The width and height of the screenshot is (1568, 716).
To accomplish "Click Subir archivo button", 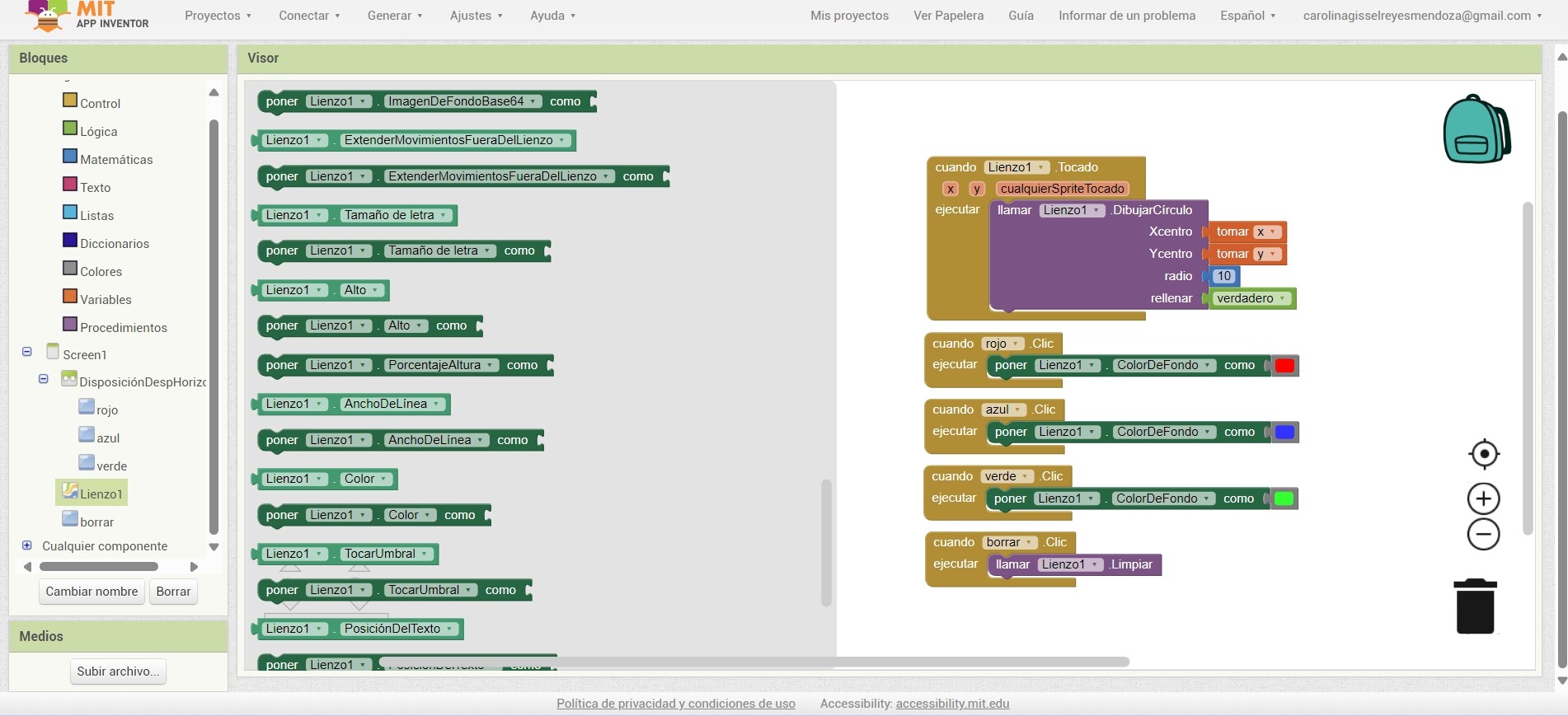I will 118,672.
